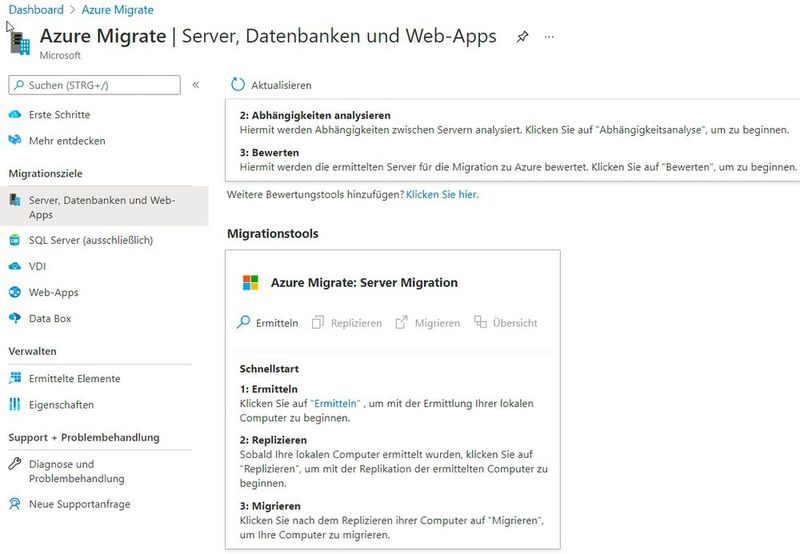This screenshot has width=800, height=554.
Task: Click the Microsoft logo in Server Migration card
Action: click(251, 283)
